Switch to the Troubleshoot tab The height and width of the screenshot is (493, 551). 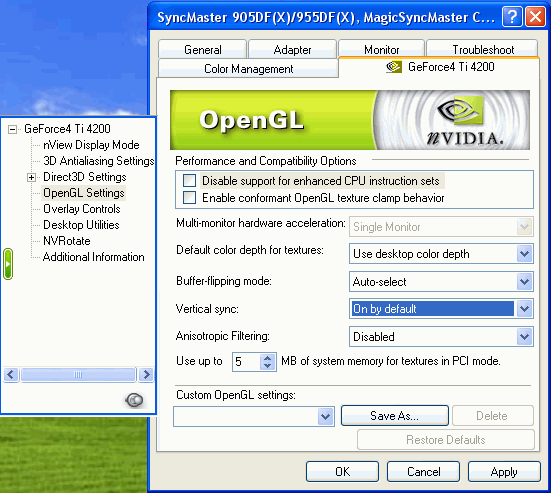[482, 49]
